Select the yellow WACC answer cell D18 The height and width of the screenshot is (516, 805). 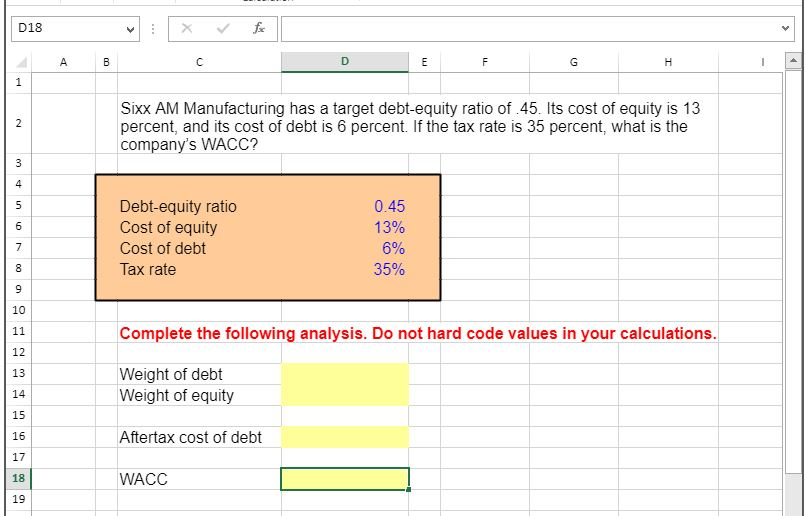[x=345, y=479]
